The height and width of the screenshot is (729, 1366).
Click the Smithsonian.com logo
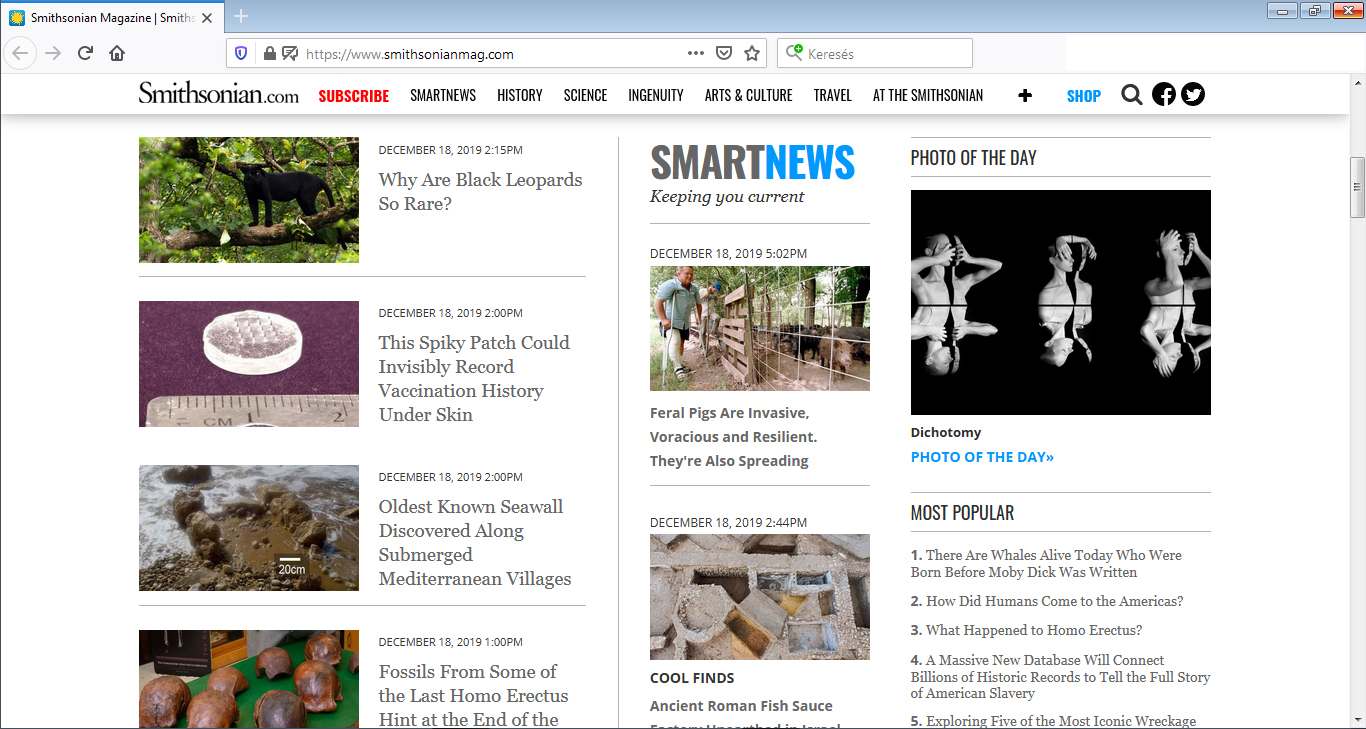pos(219,94)
